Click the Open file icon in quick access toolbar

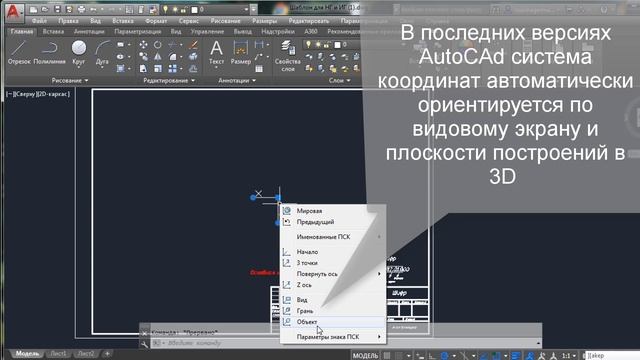[45, 9]
